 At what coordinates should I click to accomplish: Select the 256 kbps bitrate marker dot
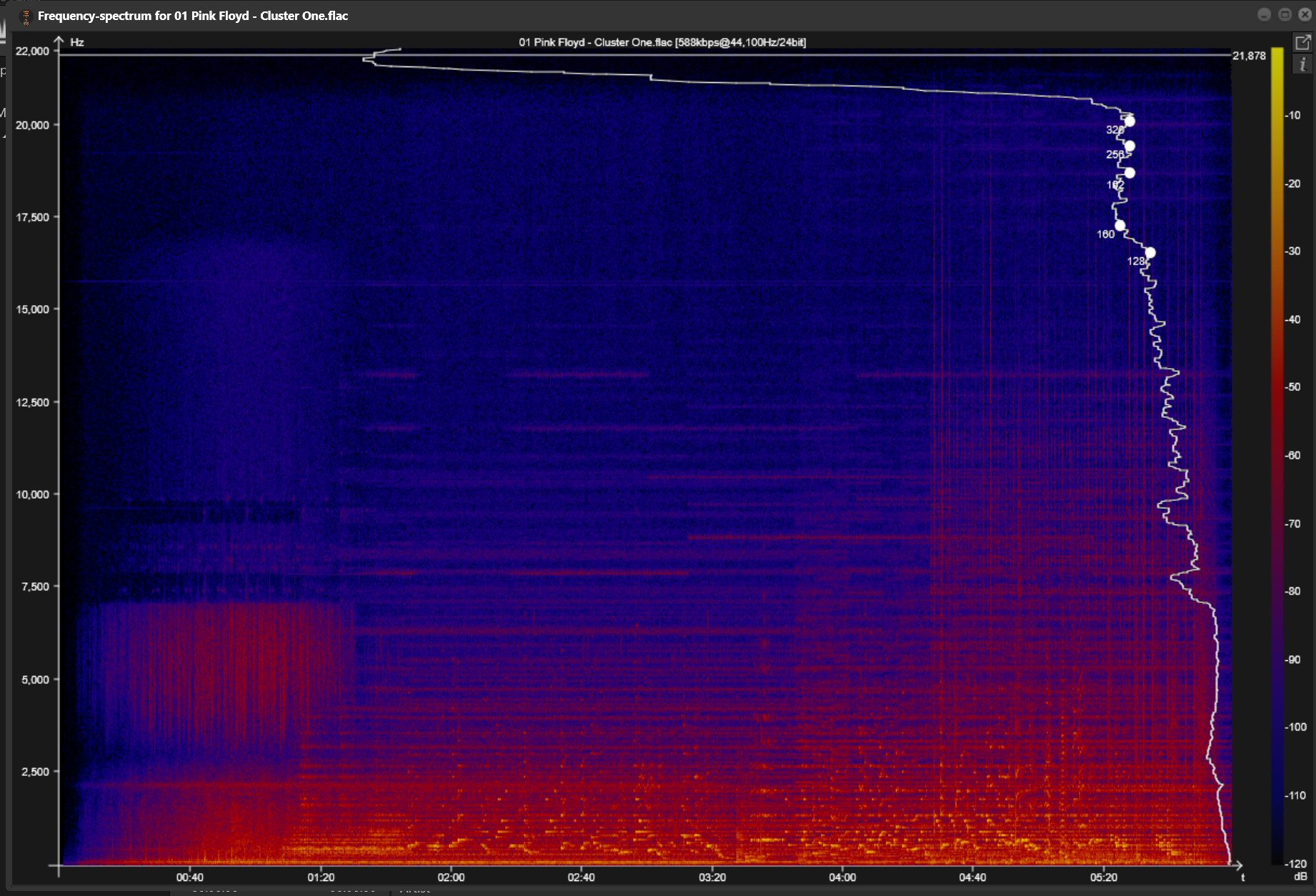point(1130,146)
